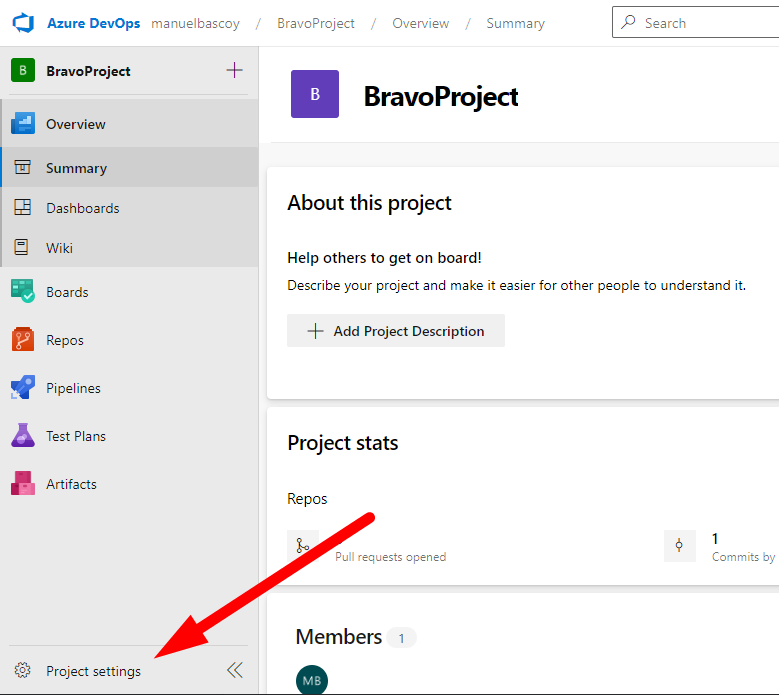Click the MB member avatar

tap(312, 681)
